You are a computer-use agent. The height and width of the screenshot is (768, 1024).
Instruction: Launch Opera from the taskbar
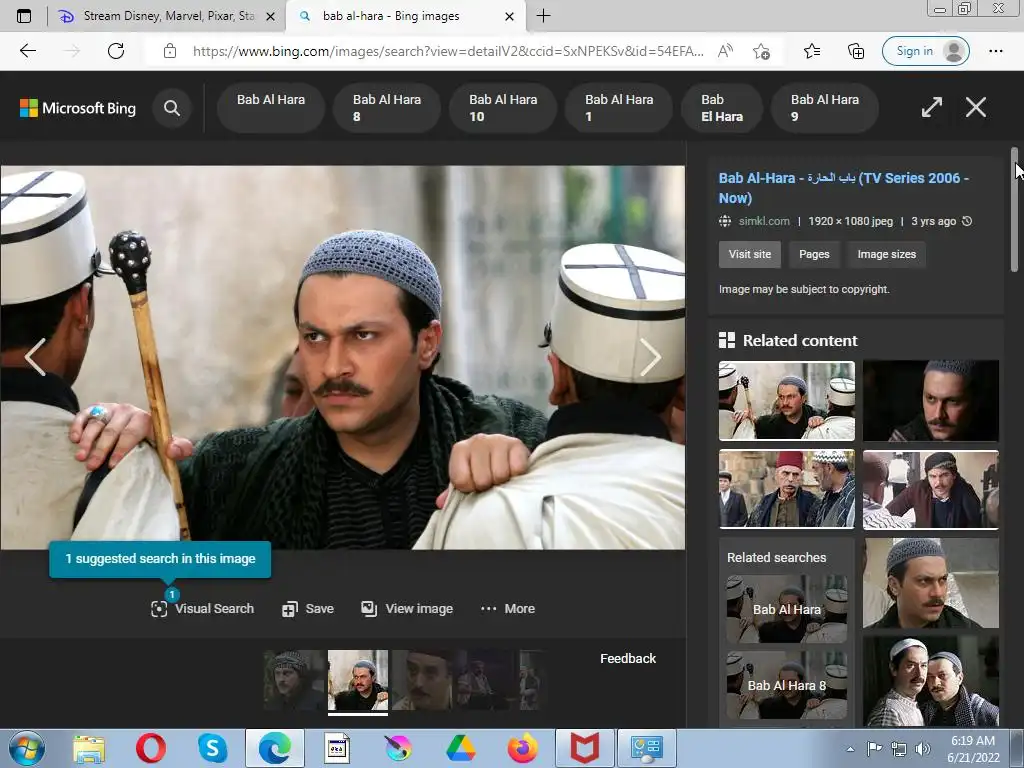click(150, 748)
